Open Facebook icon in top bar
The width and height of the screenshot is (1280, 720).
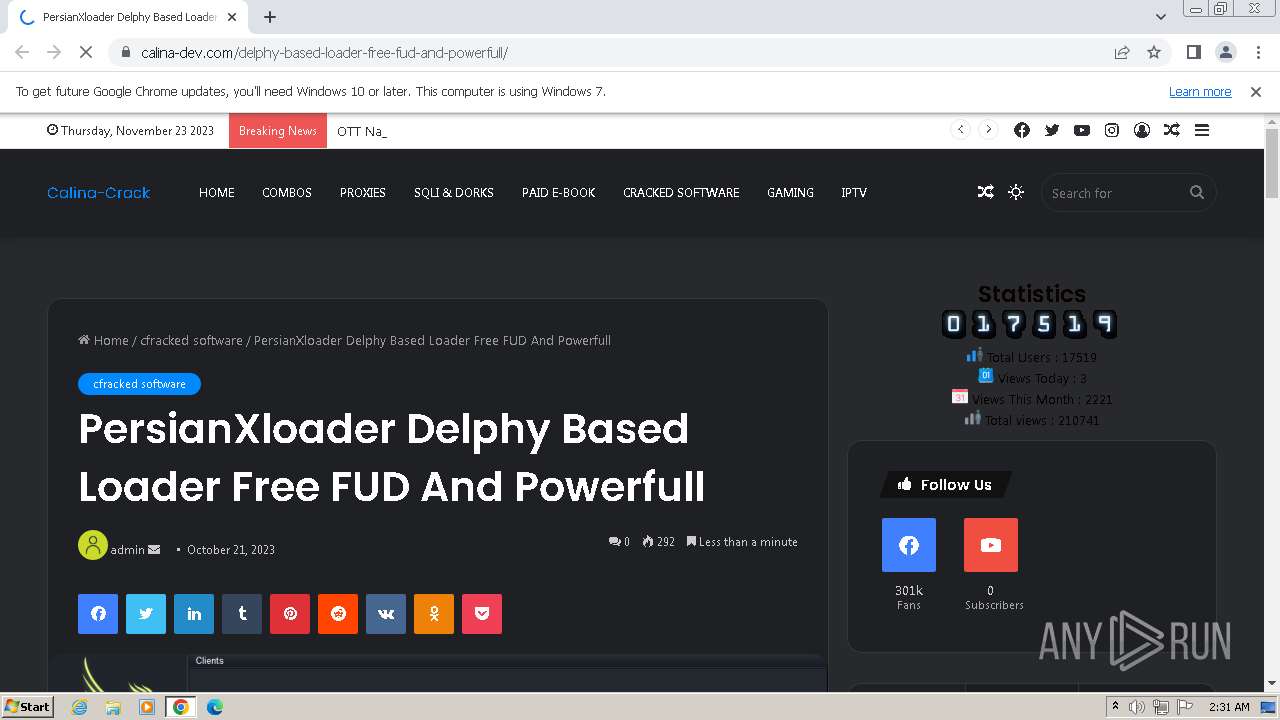[x=1022, y=130]
